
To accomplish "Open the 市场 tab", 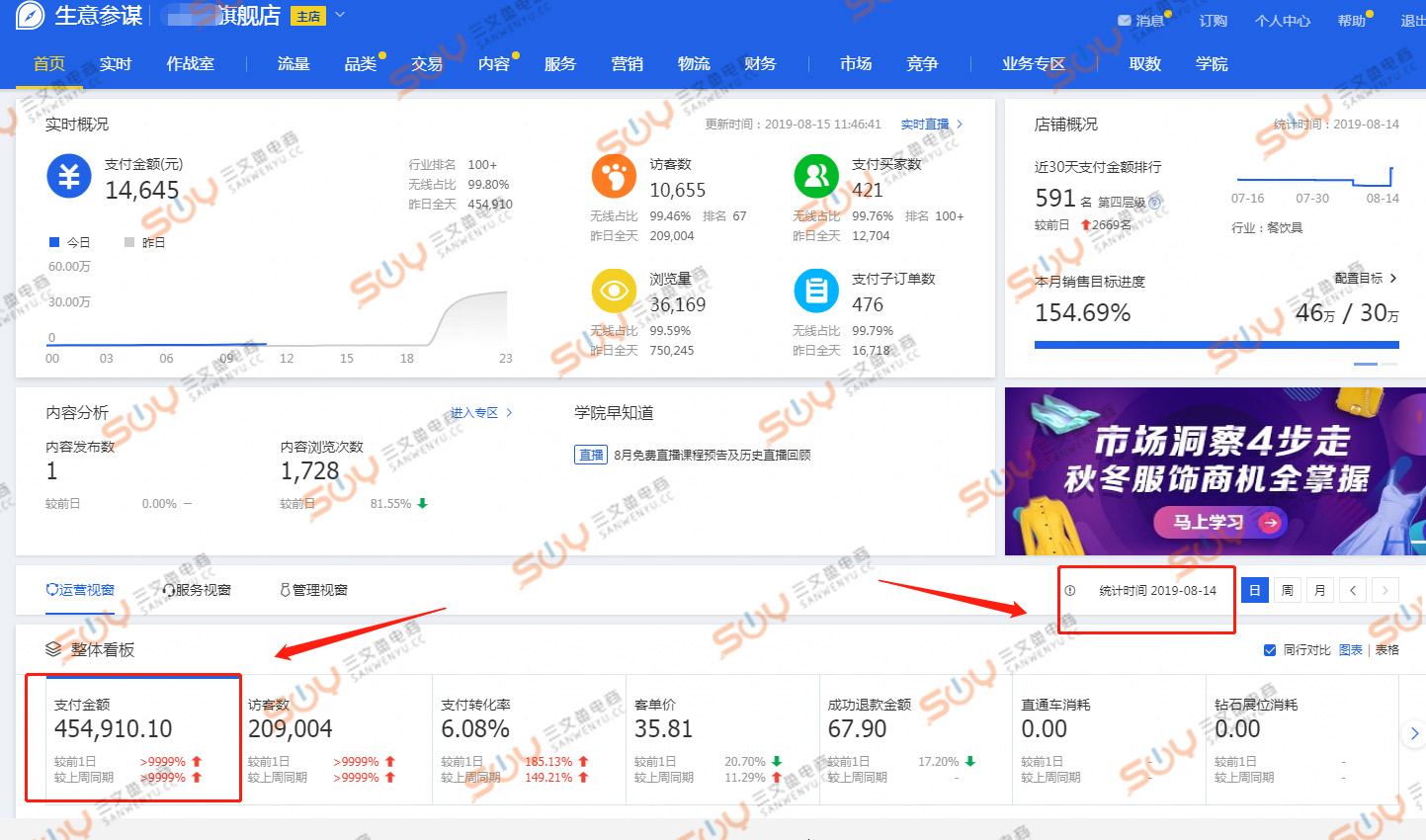I will point(856,63).
